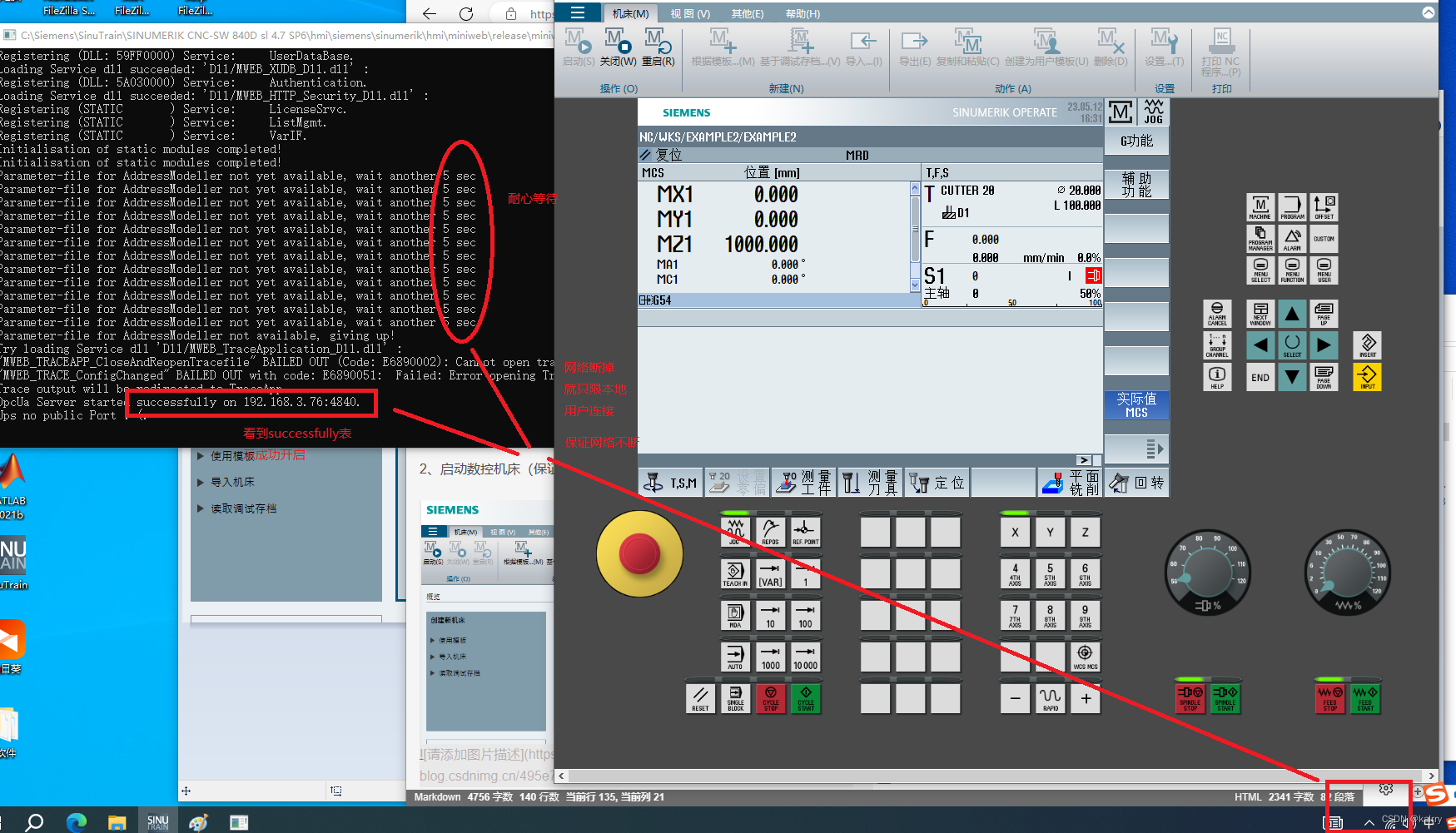Toggle the WCS MCS key
Screen dimensions: 1456x833
(x=1085, y=657)
